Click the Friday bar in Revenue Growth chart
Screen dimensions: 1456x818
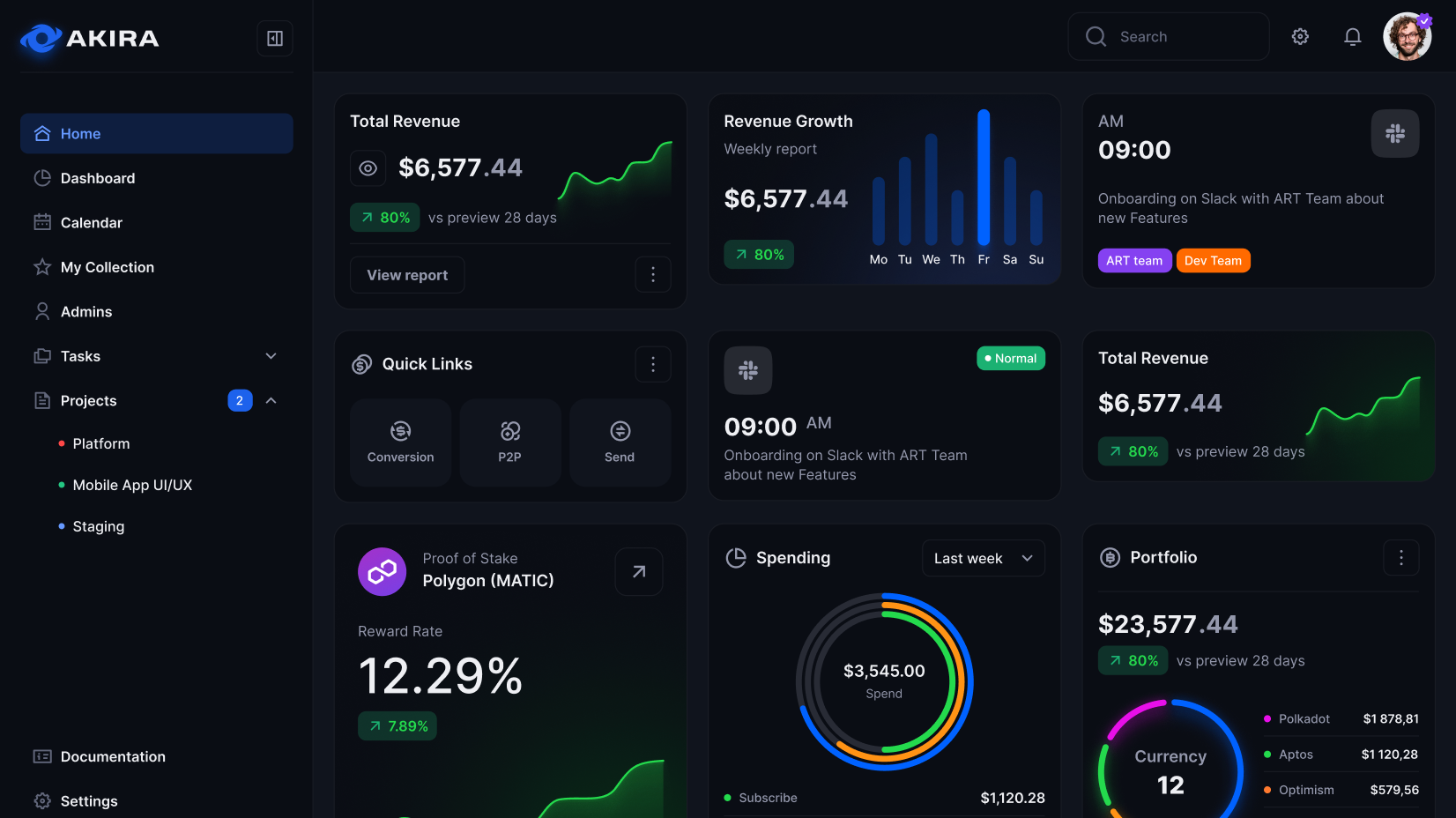point(984,177)
